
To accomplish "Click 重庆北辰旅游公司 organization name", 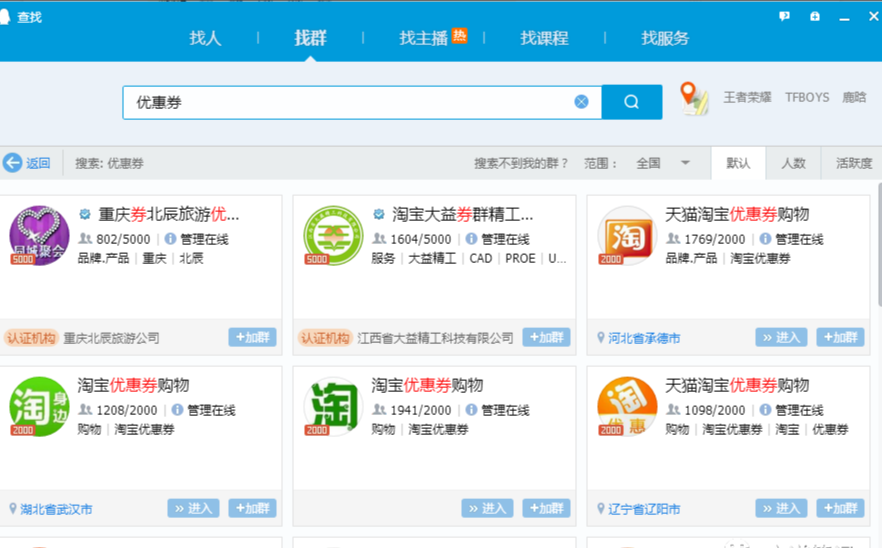I will [111, 338].
